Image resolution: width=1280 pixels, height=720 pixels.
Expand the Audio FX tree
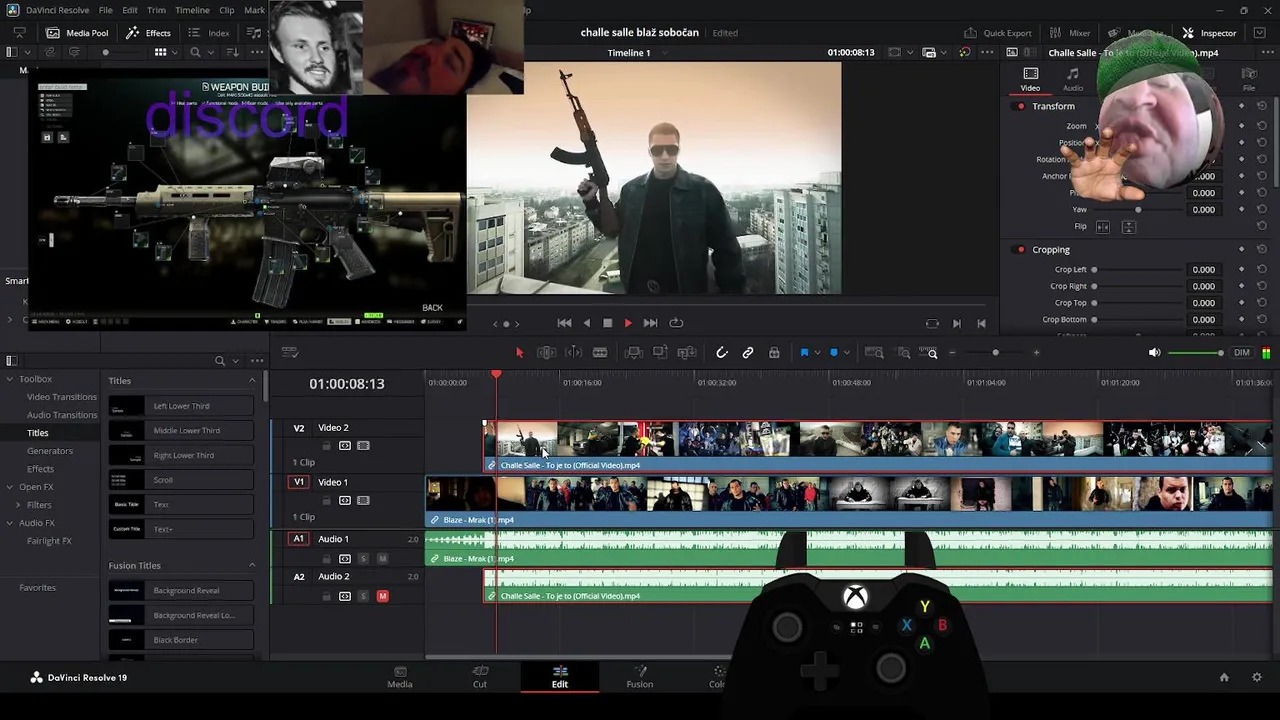pos(9,523)
